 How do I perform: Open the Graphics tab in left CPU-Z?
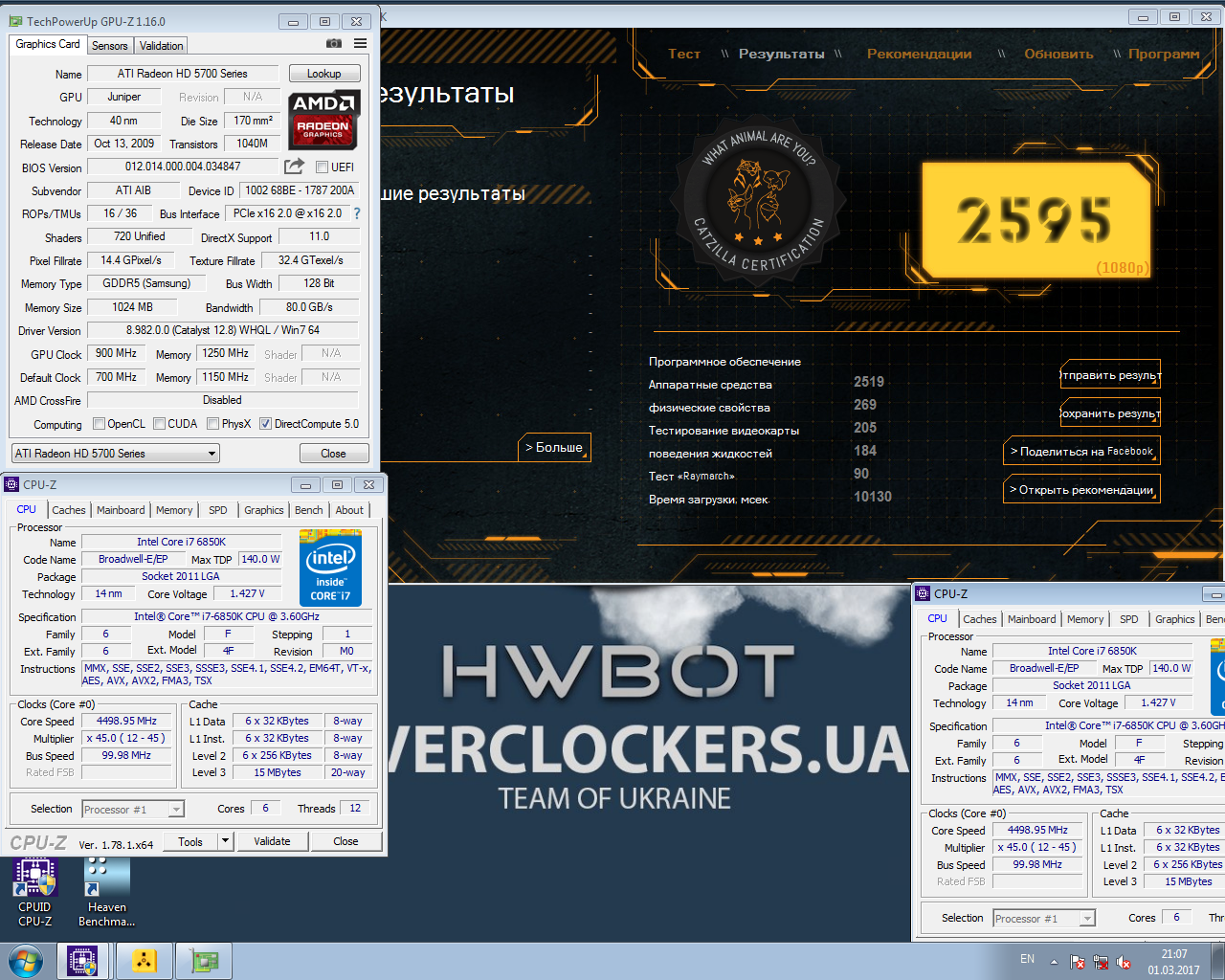pos(263,510)
